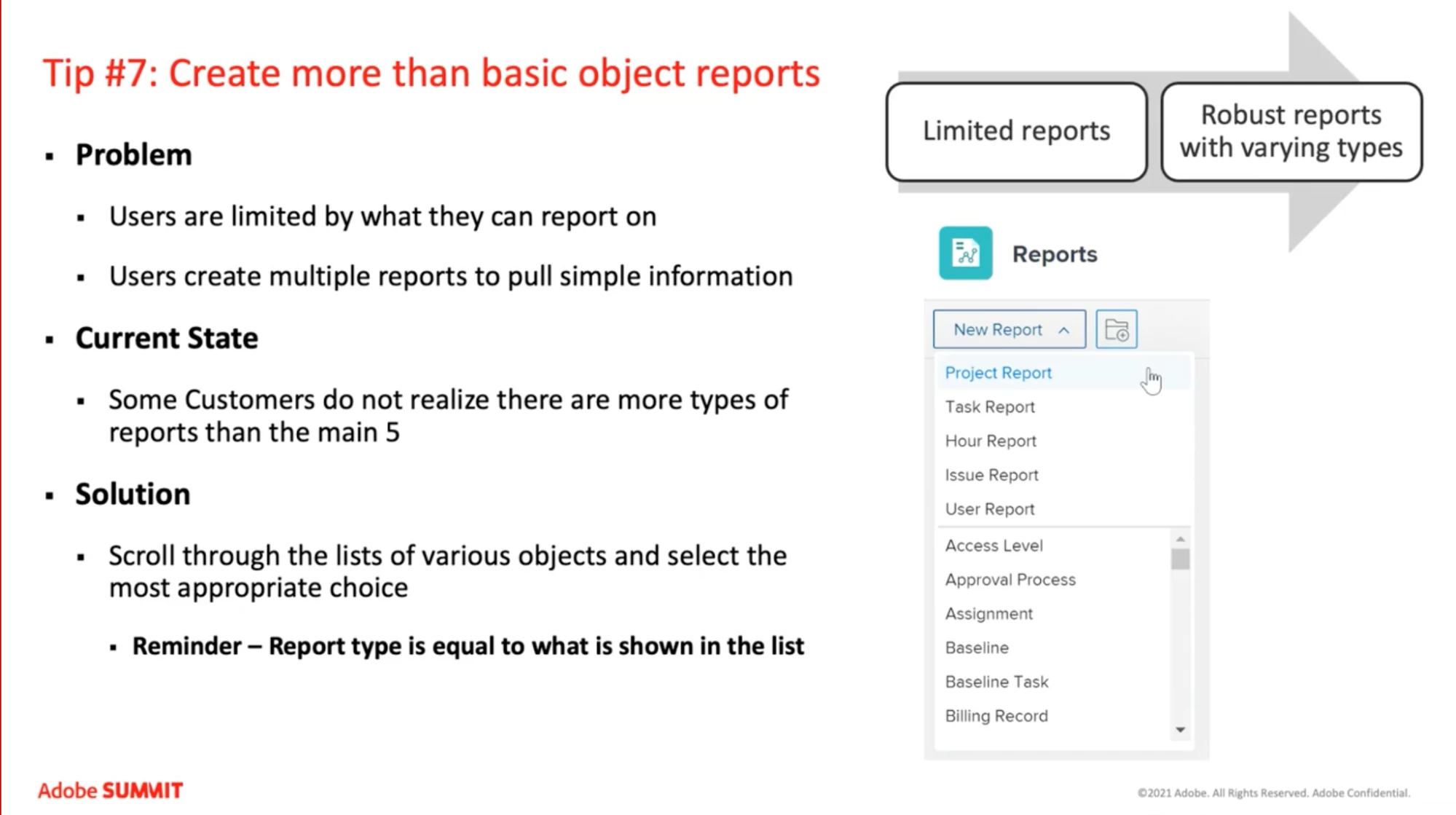
Task: Choose Access Level report type
Action: [993, 546]
